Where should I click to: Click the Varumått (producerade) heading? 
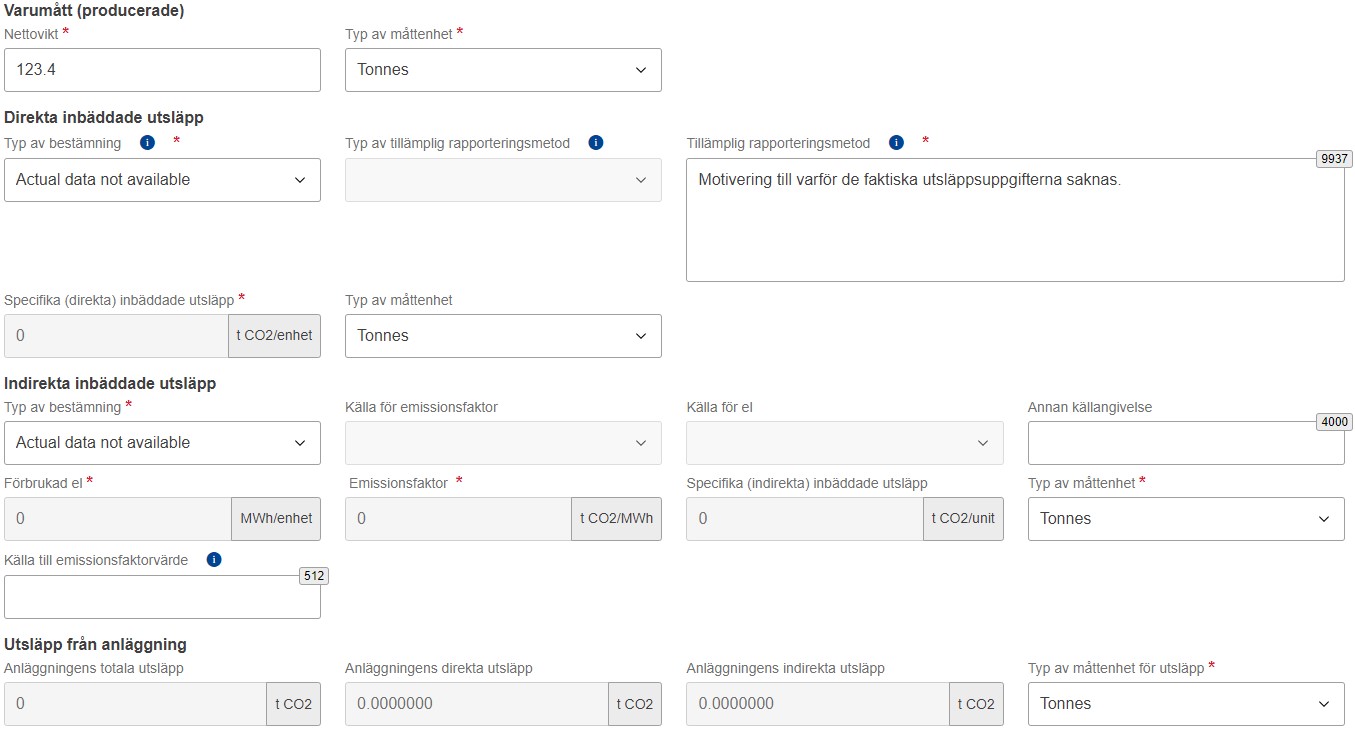point(94,11)
